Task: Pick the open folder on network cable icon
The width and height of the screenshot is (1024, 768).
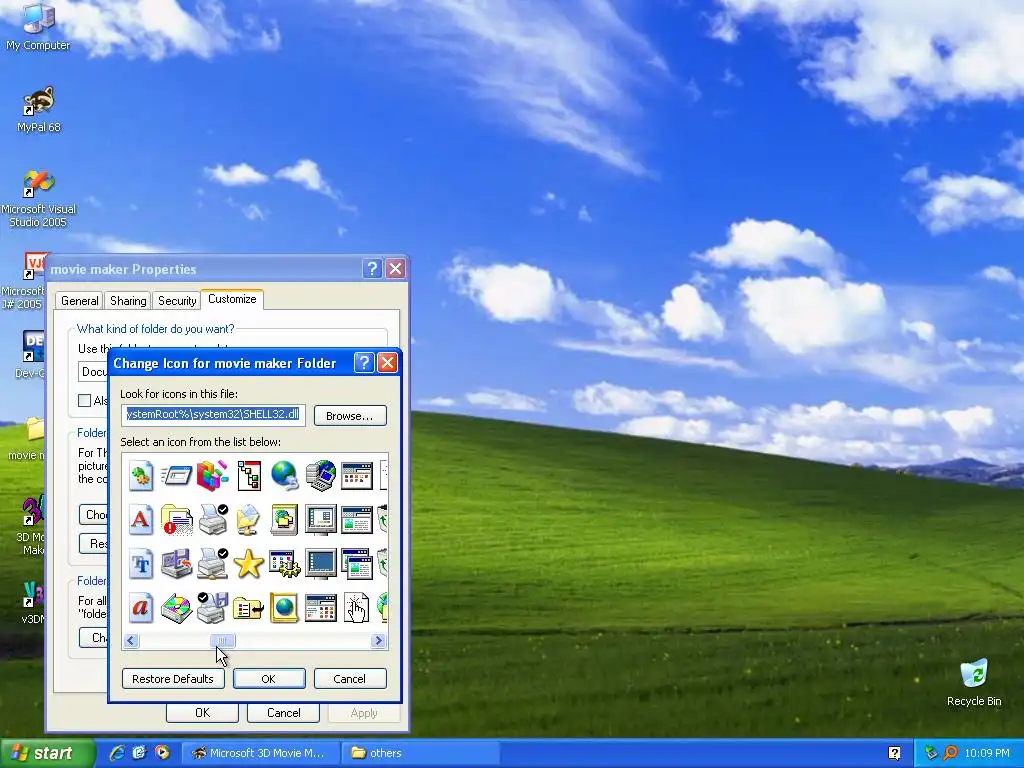Action: point(249,520)
